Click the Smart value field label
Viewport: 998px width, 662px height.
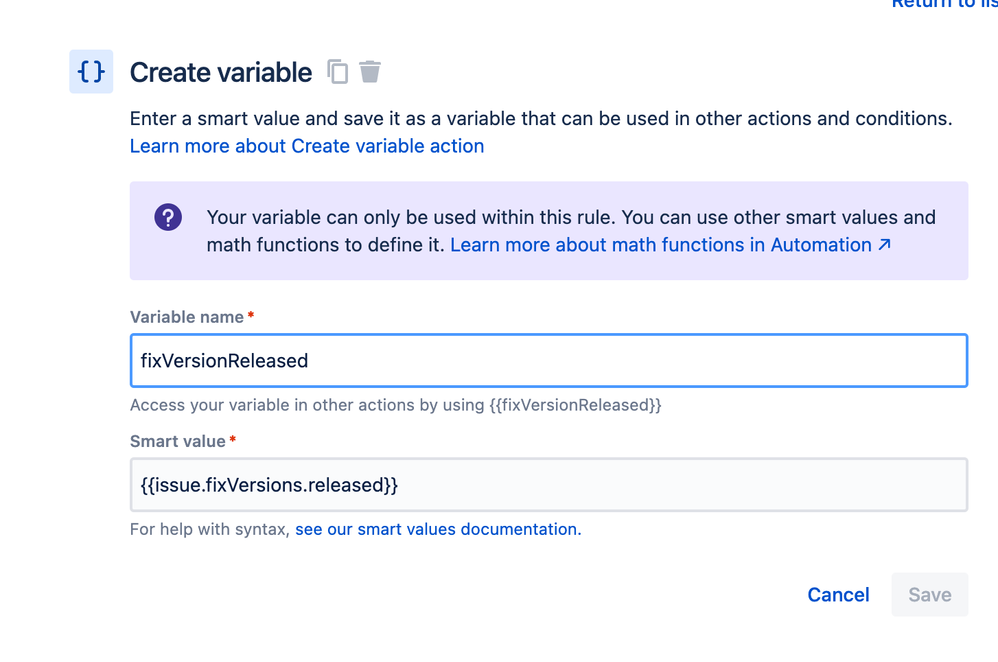177,441
